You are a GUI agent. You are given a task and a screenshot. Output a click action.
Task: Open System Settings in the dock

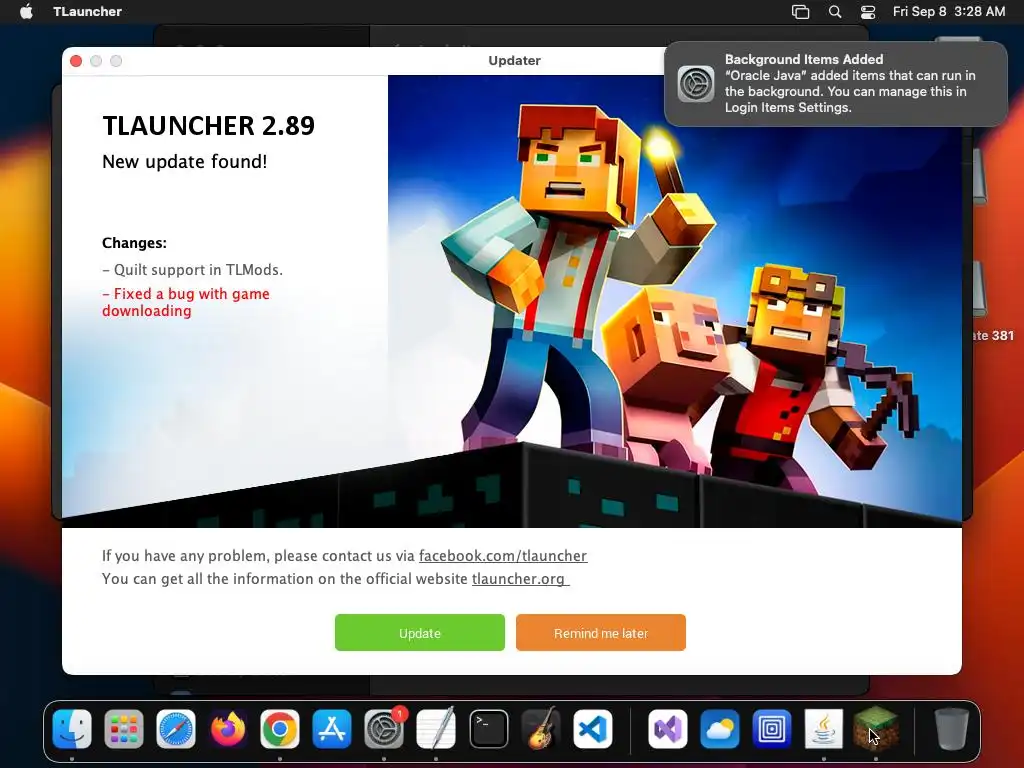(x=384, y=729)
